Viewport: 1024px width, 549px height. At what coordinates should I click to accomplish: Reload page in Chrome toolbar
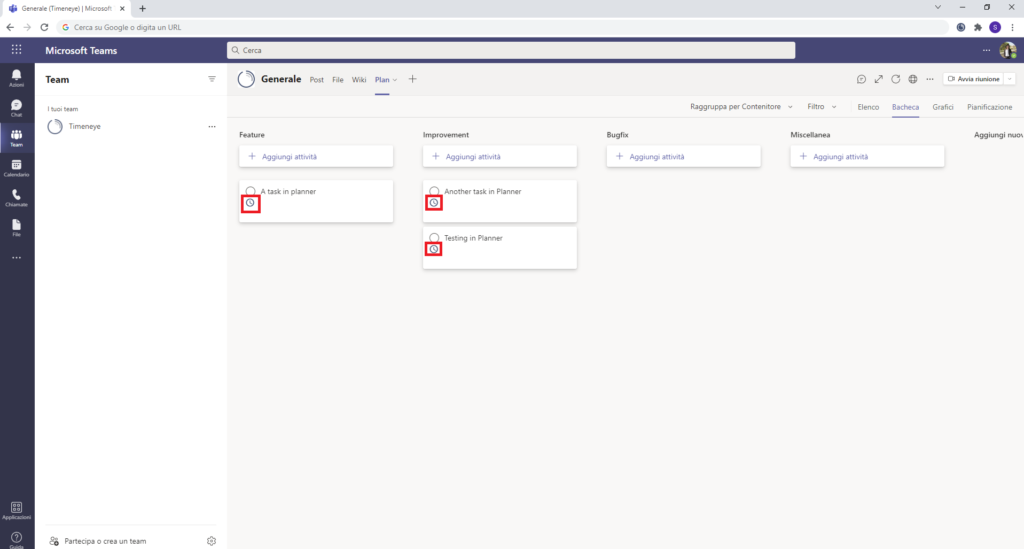click(x=44, y=27)
